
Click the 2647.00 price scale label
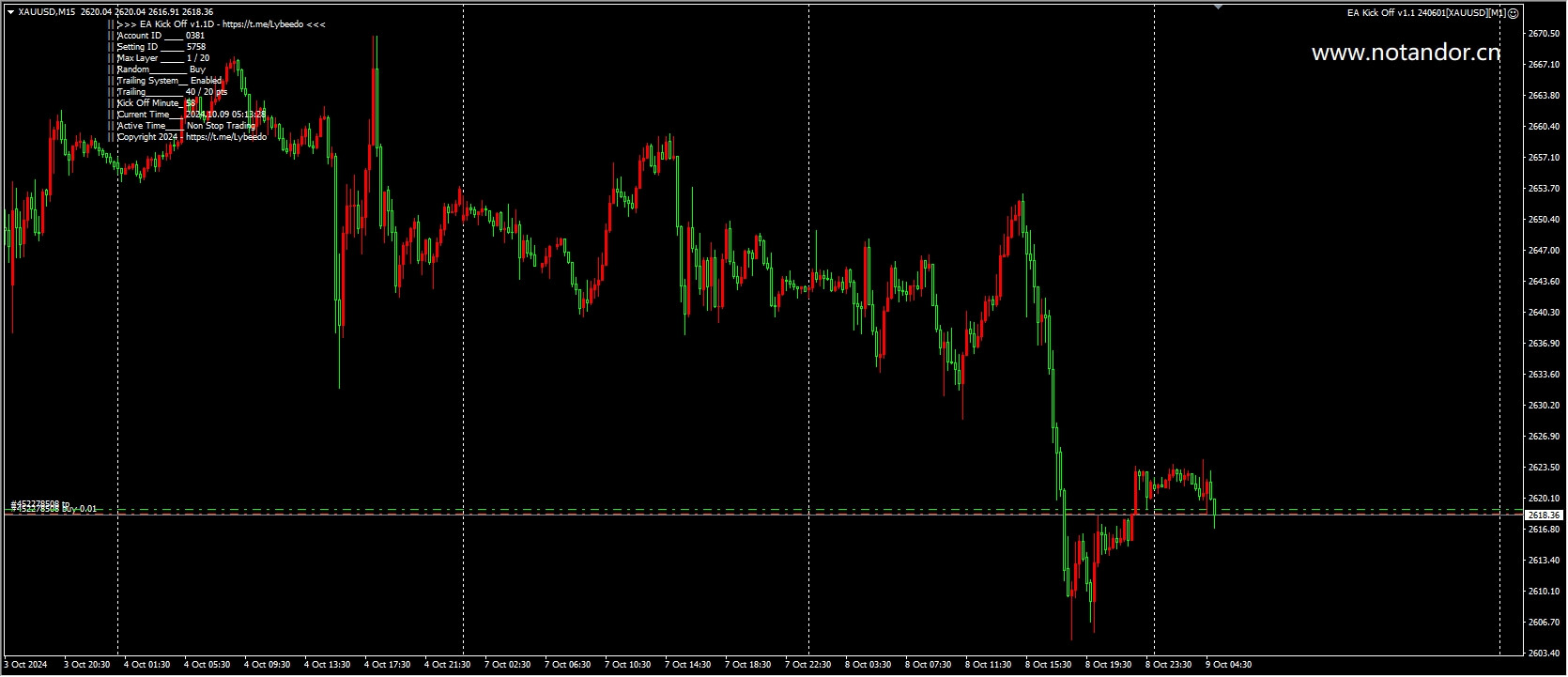[x=1544, y=251]
